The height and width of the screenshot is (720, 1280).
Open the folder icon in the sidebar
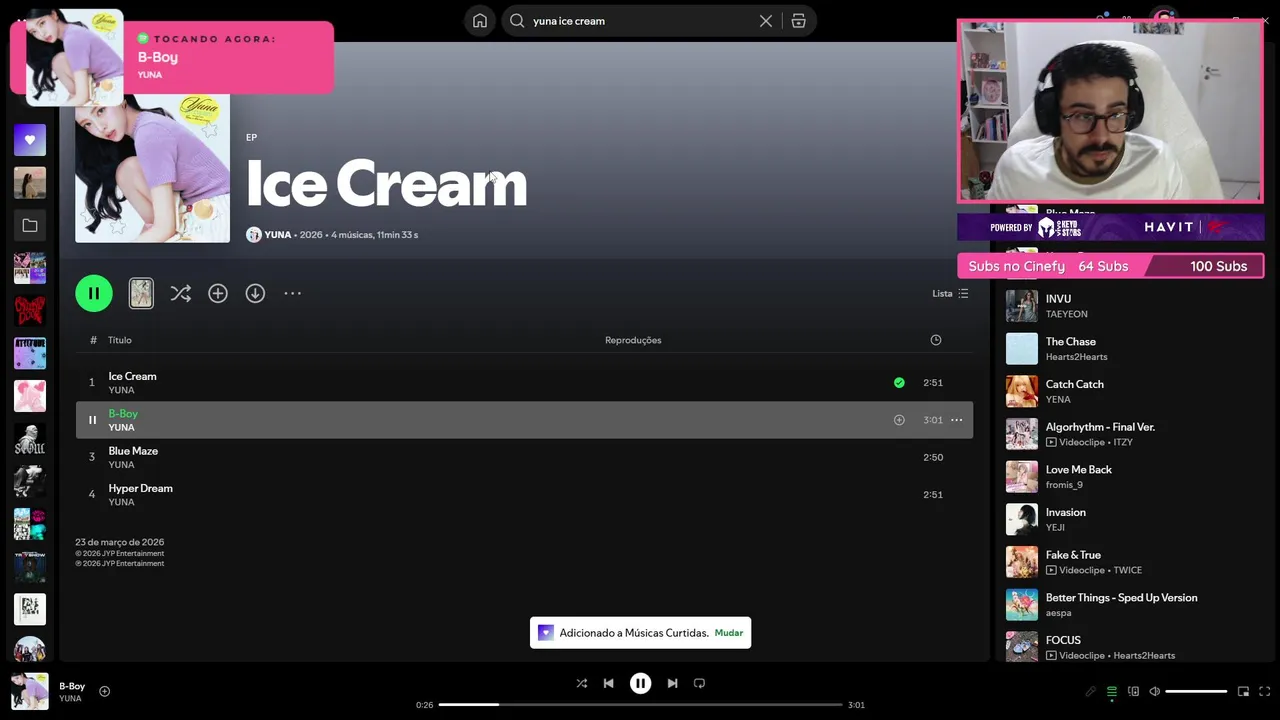(x=30, y=226)
